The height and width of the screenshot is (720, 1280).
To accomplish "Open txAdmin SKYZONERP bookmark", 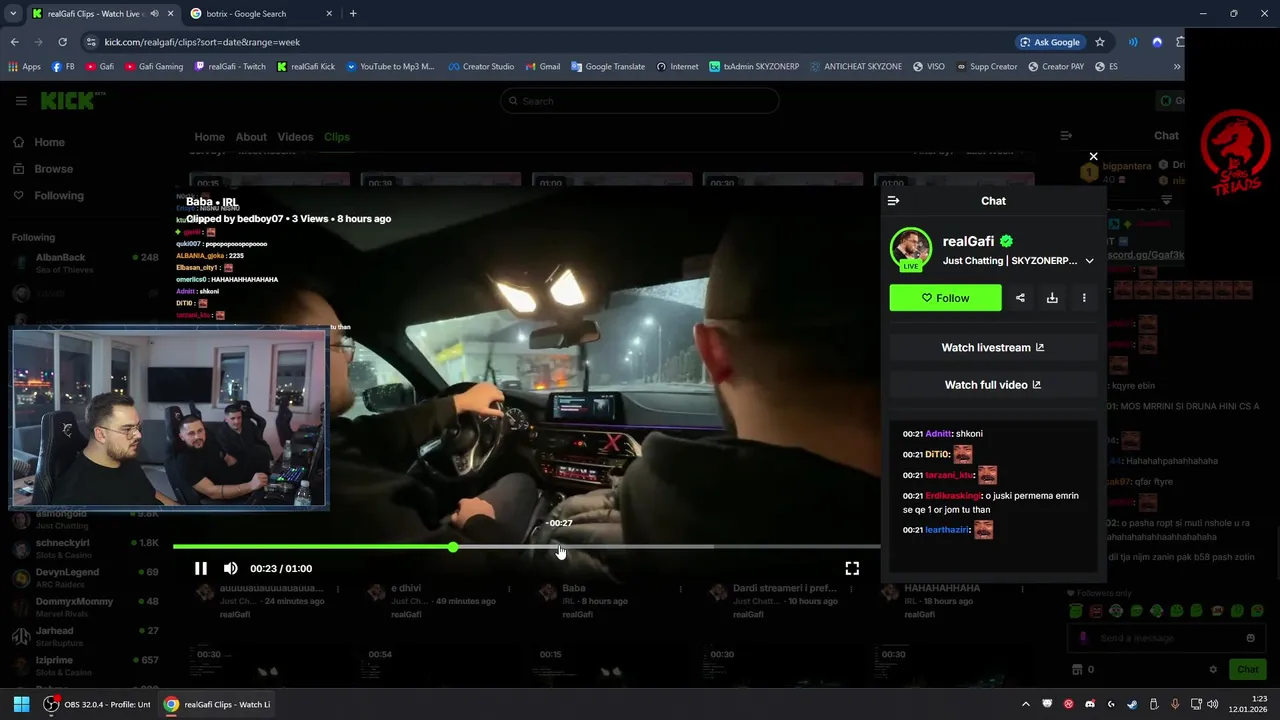I will (x=753, y=67).
